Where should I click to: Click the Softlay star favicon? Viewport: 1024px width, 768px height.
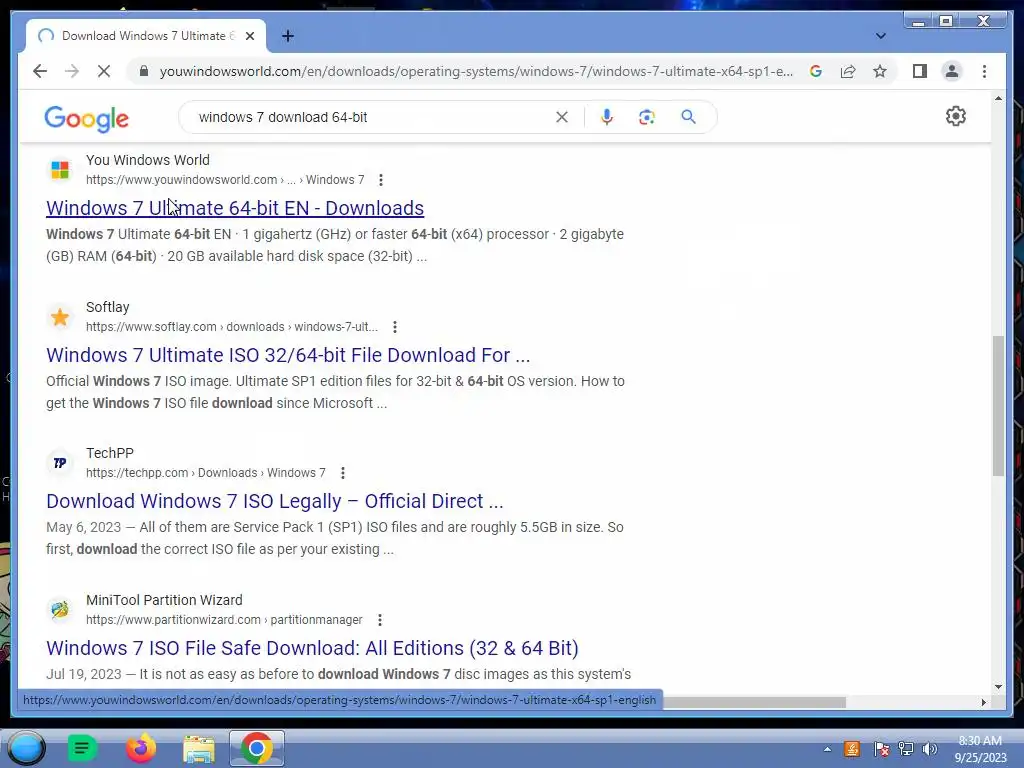tap(60, 317)
